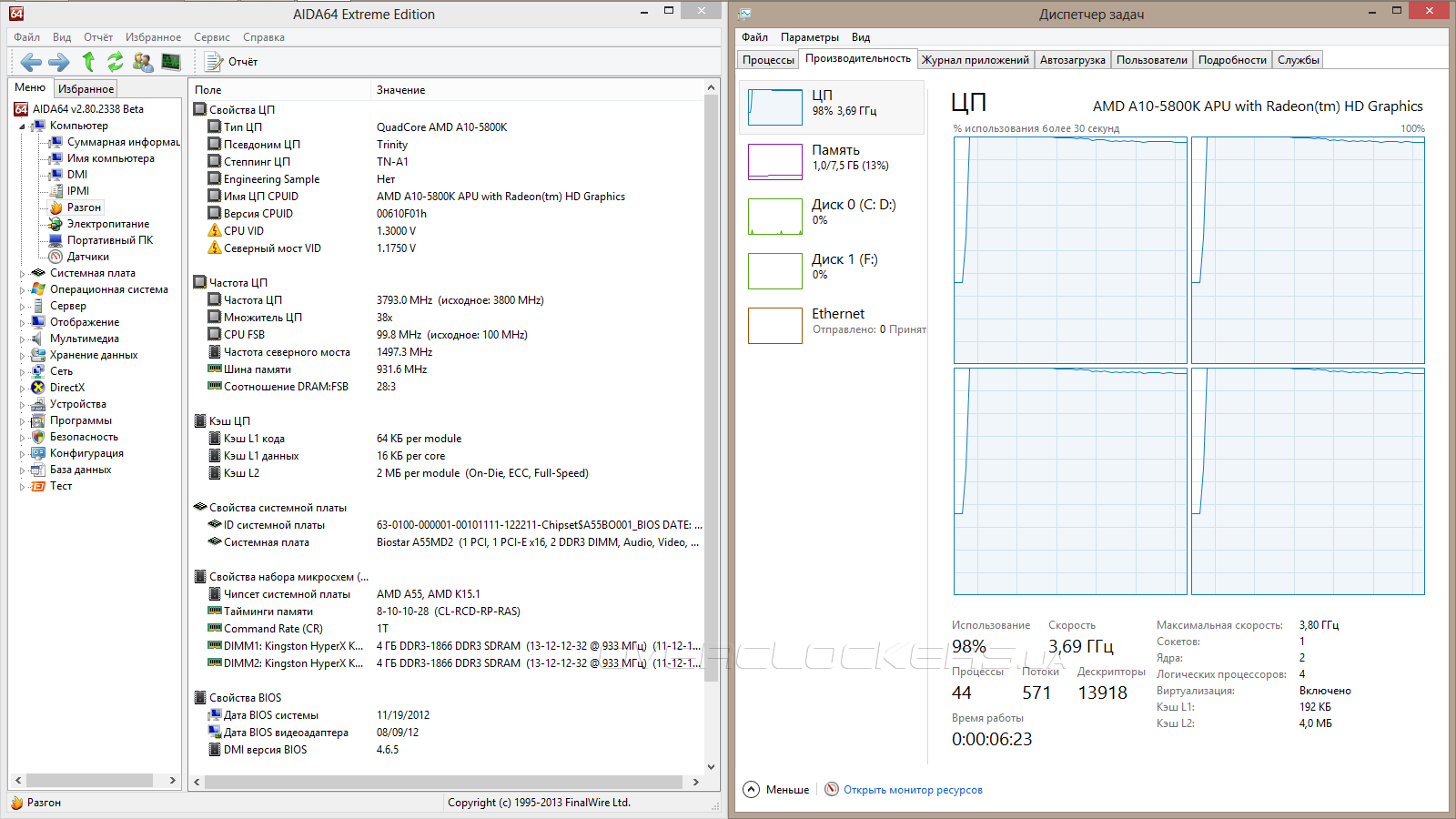Viewport: 1456px width, 819px height.
Task: Click the AIDA64 Up arrow toolbar icon
Action: 88,62
